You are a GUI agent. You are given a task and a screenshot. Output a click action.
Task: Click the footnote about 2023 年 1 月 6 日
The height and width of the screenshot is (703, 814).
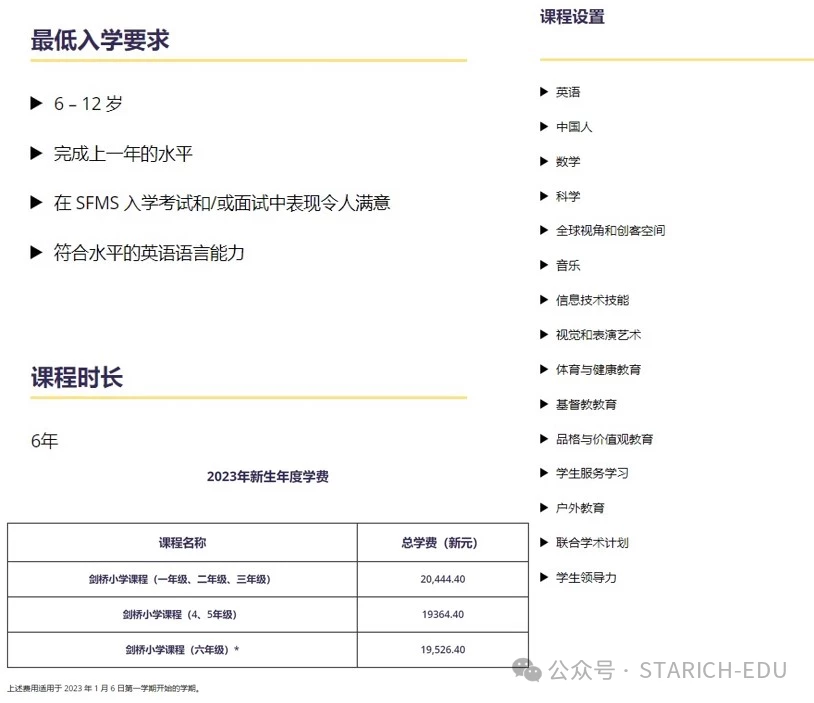tap(104, 688)
